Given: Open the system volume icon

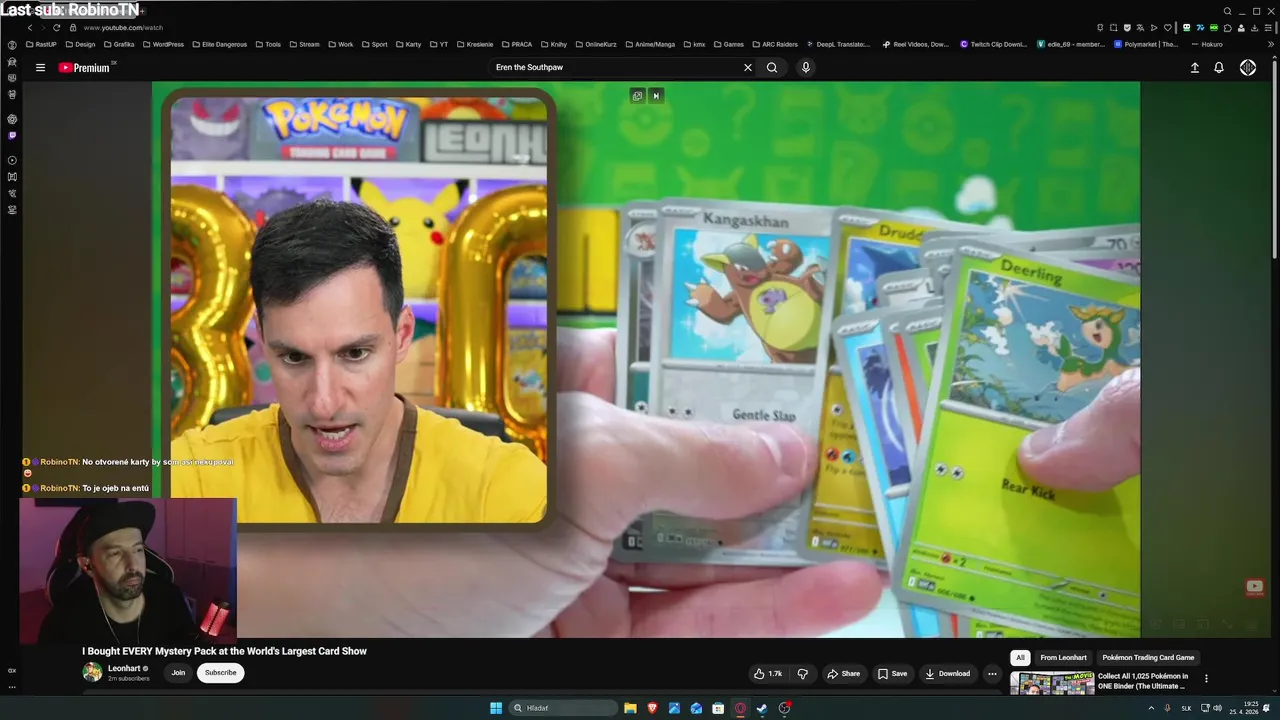Looking at the screenshot, I should pyautogui.click(x=1217, y=708).
